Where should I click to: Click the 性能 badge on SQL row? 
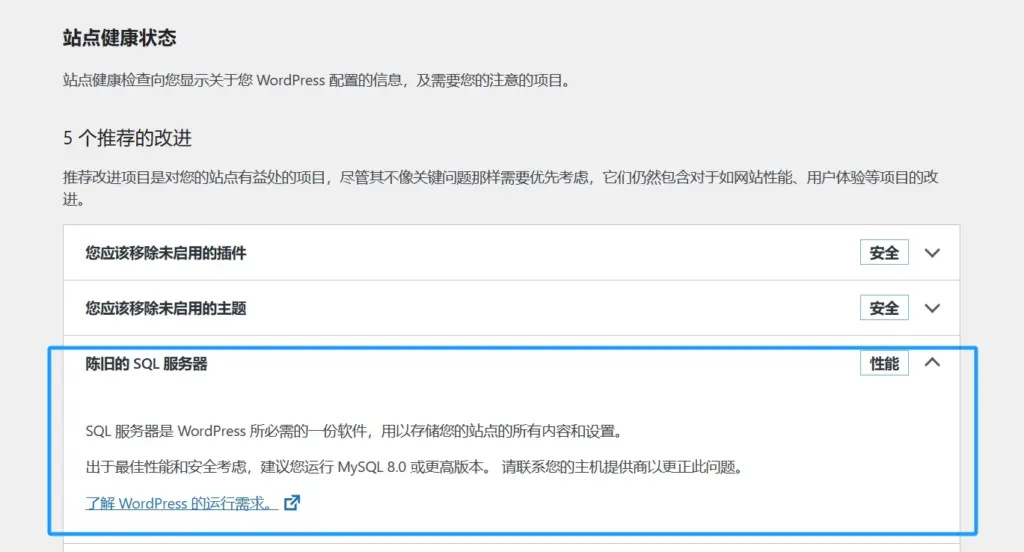[884, 363]
